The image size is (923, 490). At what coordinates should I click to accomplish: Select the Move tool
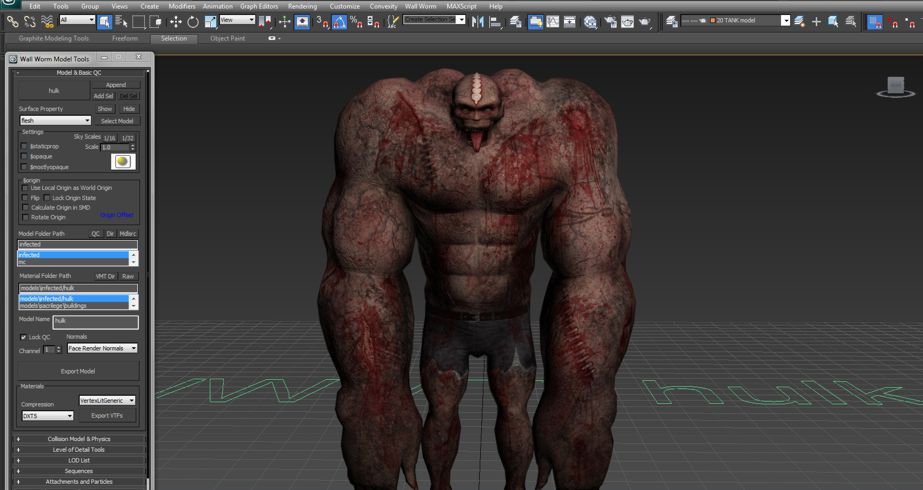pos(175,22)
